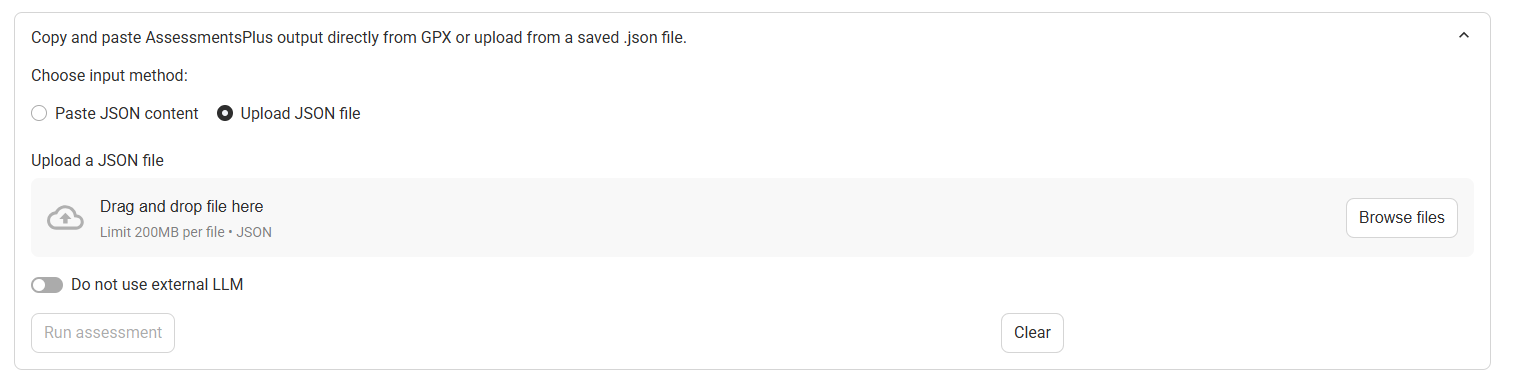Click the header text mentioning GPX and .json
The width and height of the screenshot is (1516, 386).
coord(359,38)
